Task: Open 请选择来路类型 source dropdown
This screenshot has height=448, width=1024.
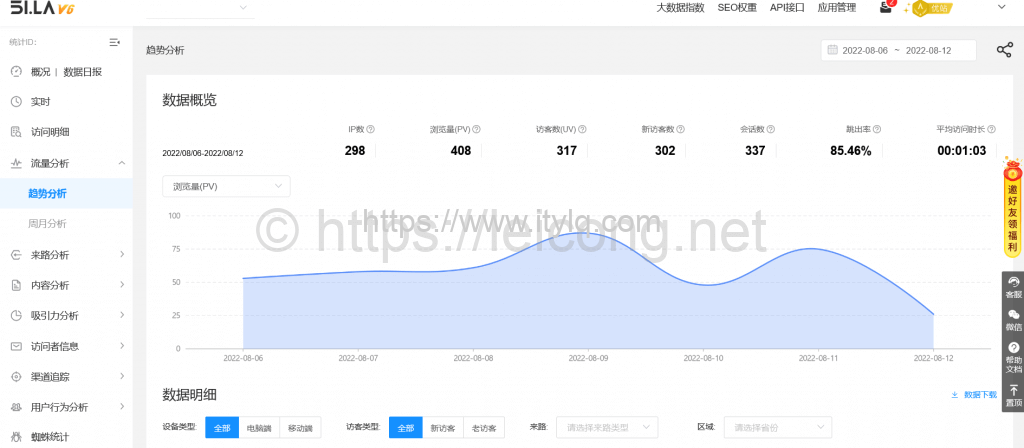Action: tap(607, 428)
